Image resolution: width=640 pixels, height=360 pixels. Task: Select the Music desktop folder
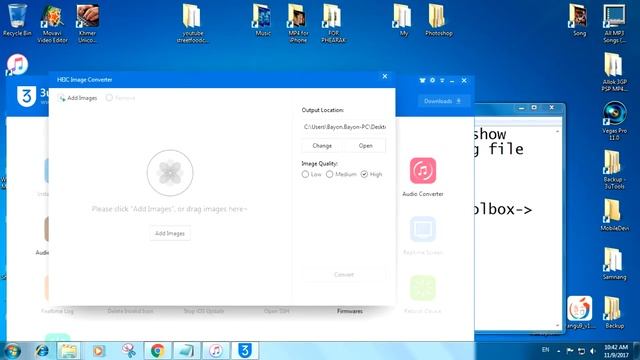click(262, 20)
